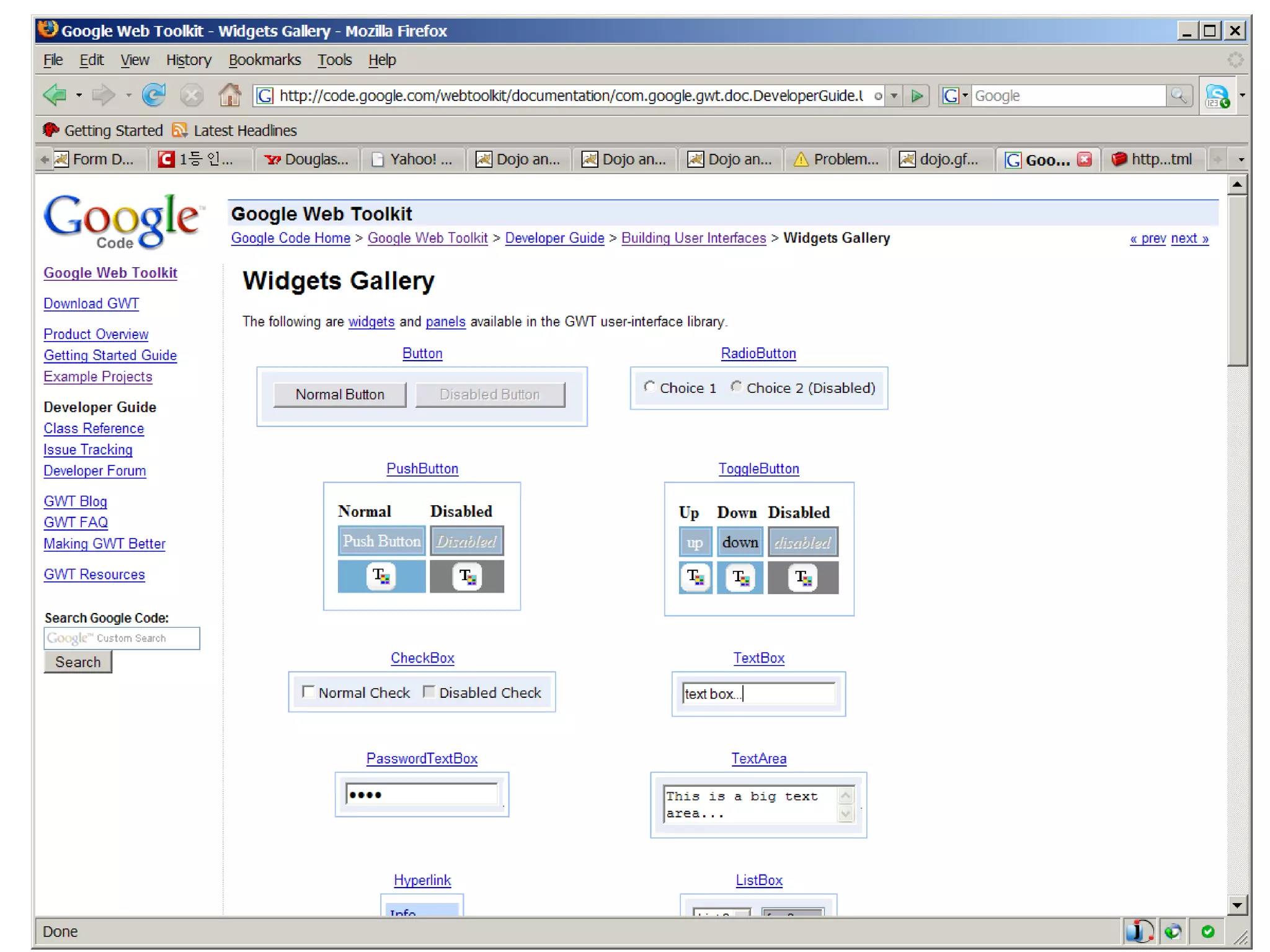The image size is (1270, 952).
Task: Open the PasswordTextBox link
Action: 422,758
